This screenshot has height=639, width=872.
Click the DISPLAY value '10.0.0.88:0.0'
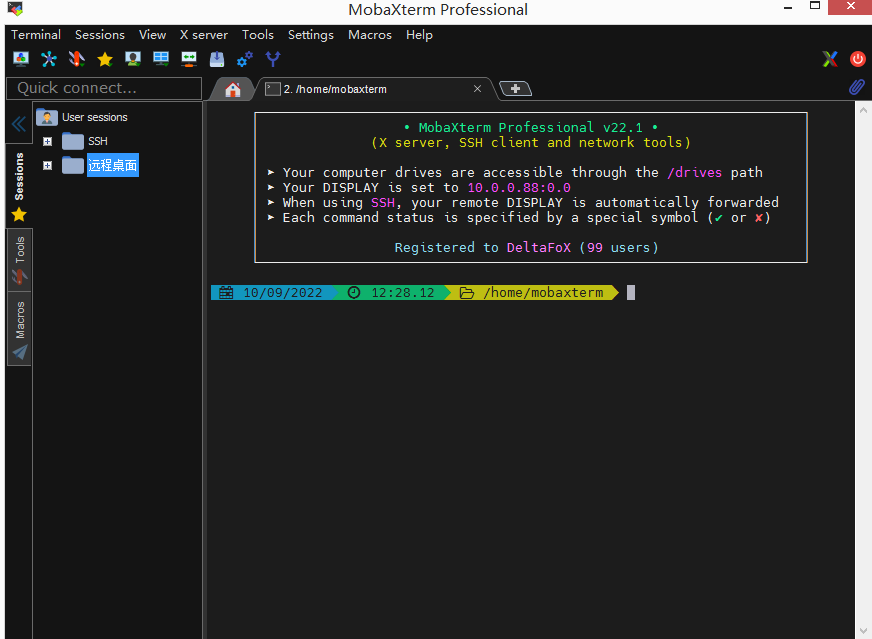[519, 187]
